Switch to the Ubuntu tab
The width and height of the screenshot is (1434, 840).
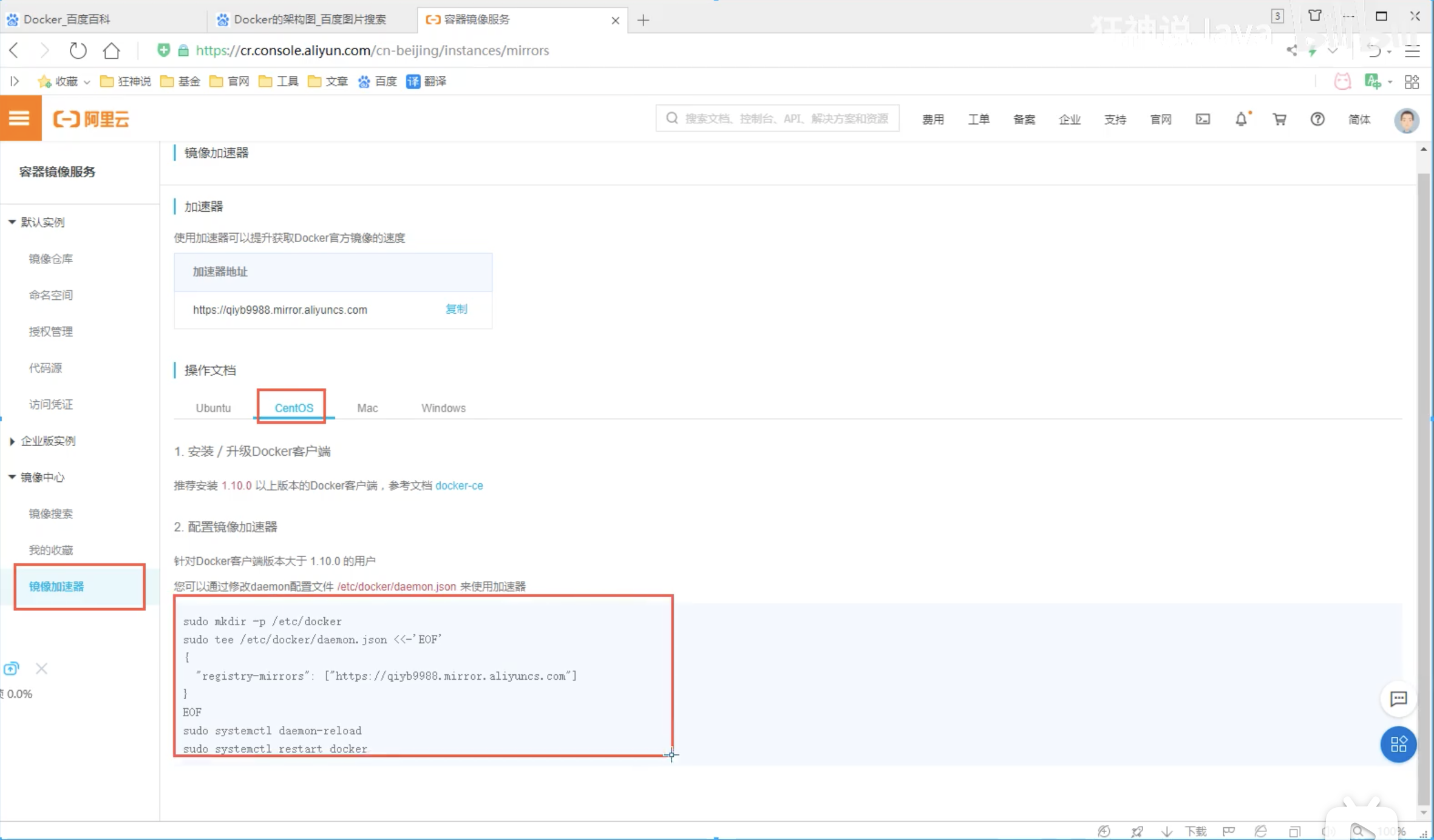coord(213,408)
